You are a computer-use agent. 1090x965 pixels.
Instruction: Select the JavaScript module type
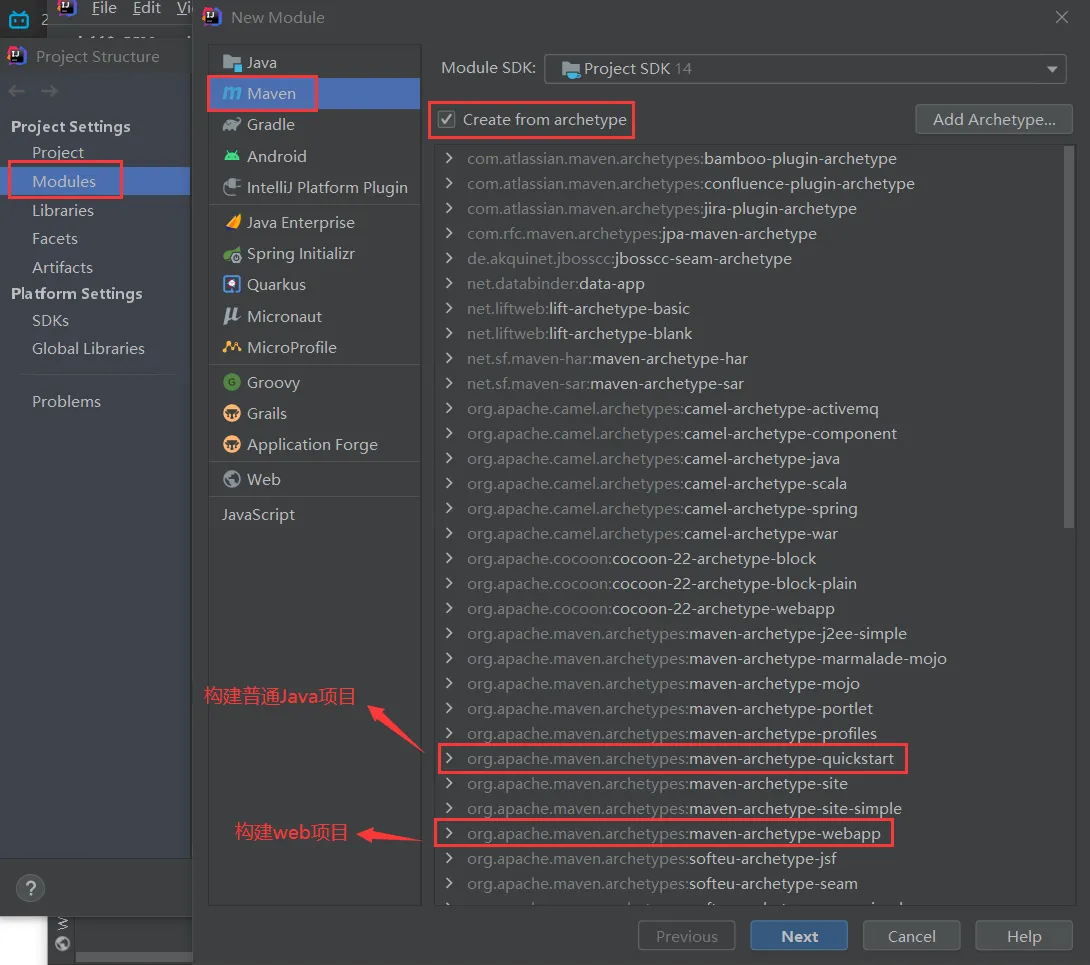click(258, 514)
